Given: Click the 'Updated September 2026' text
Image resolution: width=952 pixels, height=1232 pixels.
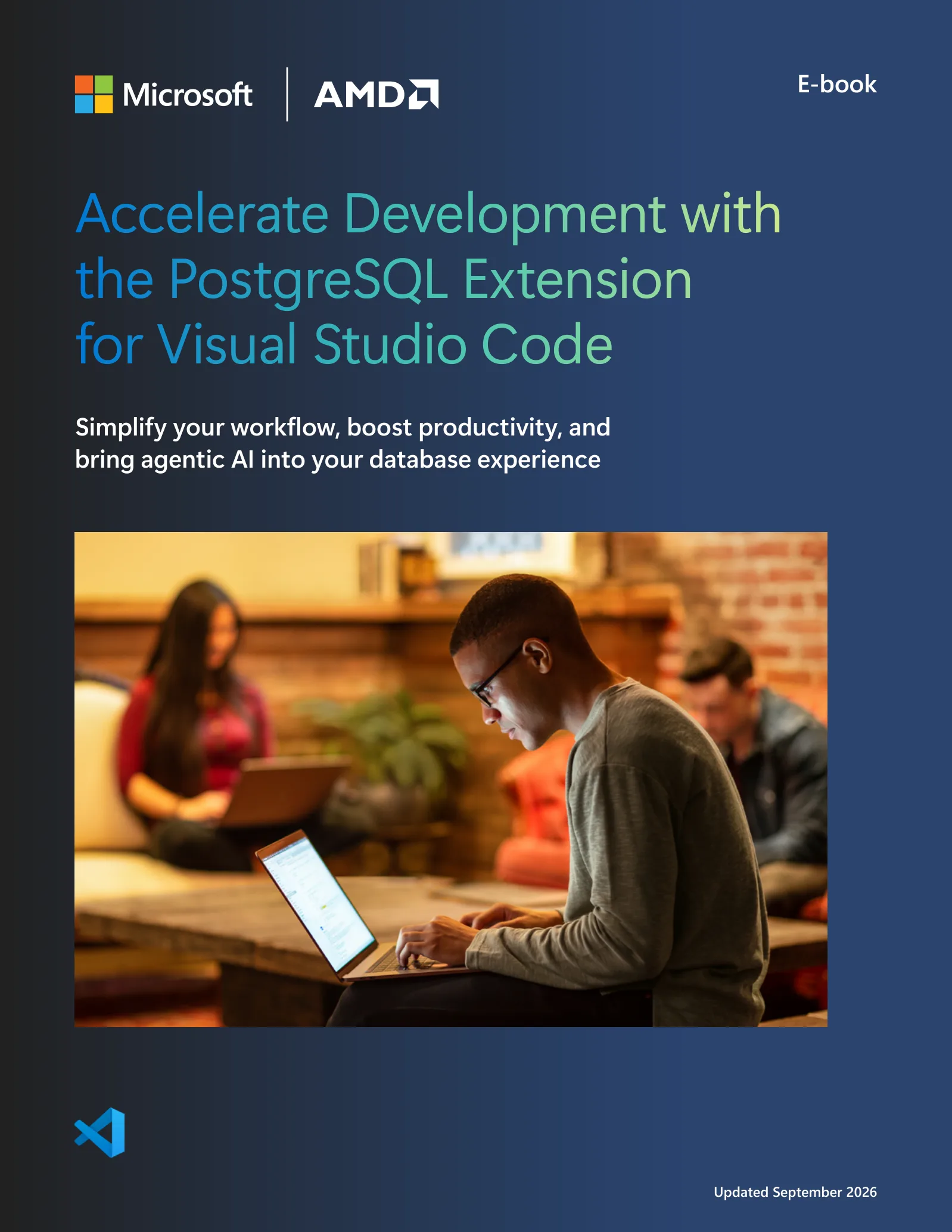Looking at the screenshot, I should pos(795,1192).
